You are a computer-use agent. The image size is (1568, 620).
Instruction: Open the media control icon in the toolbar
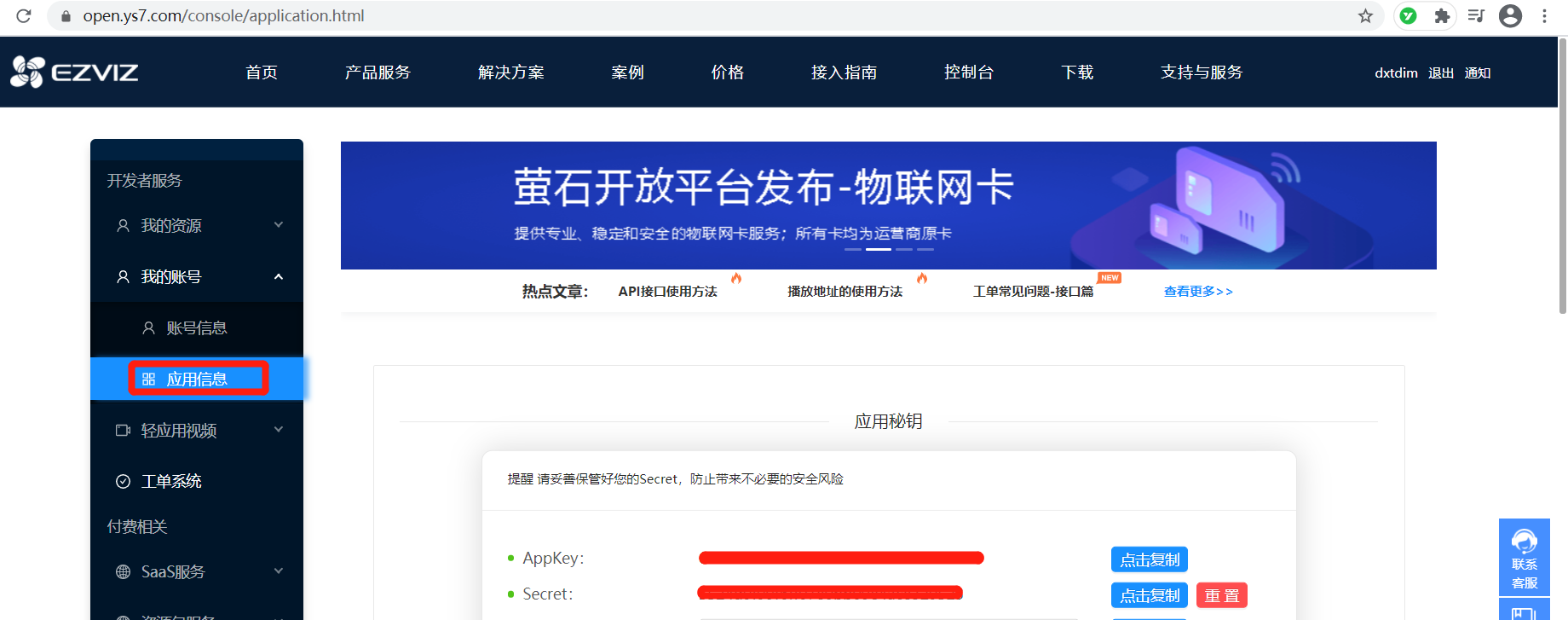pos(1476,15)
